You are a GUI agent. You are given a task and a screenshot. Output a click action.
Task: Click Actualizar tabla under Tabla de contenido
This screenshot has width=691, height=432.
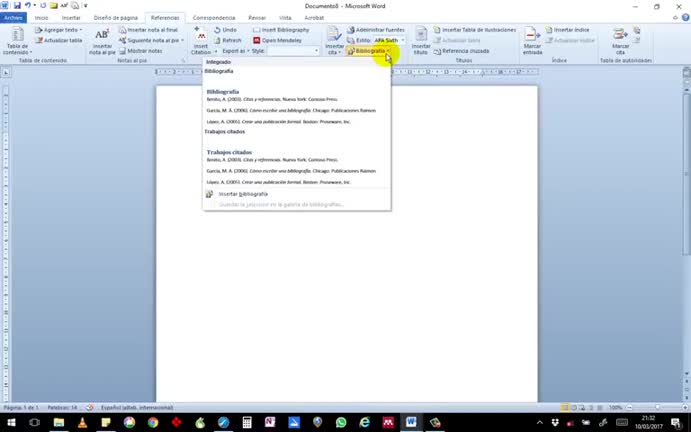[x=59, y=40]
